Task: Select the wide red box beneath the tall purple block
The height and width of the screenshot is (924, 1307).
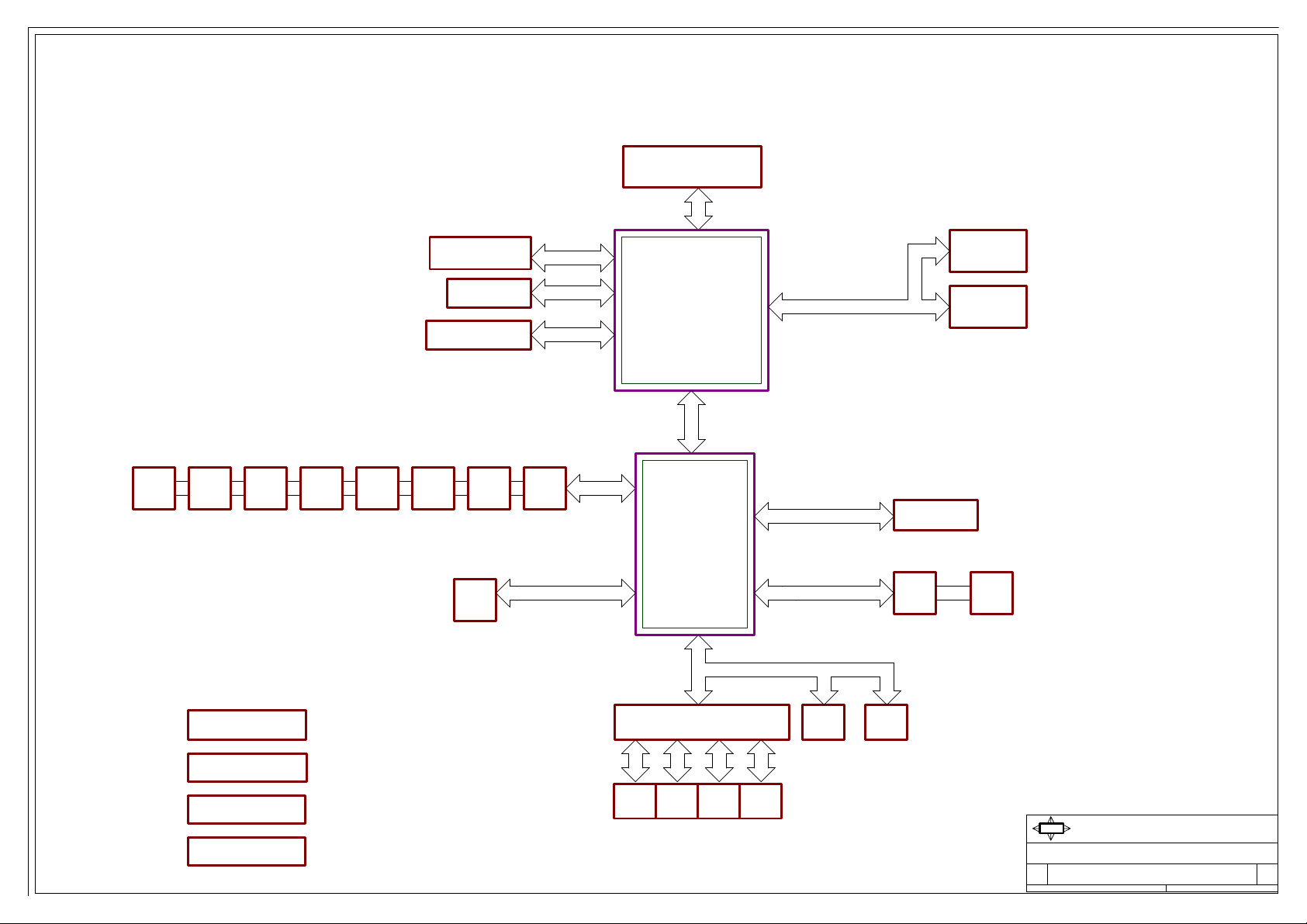Action: pyautogui.click(x=701, y=722)
